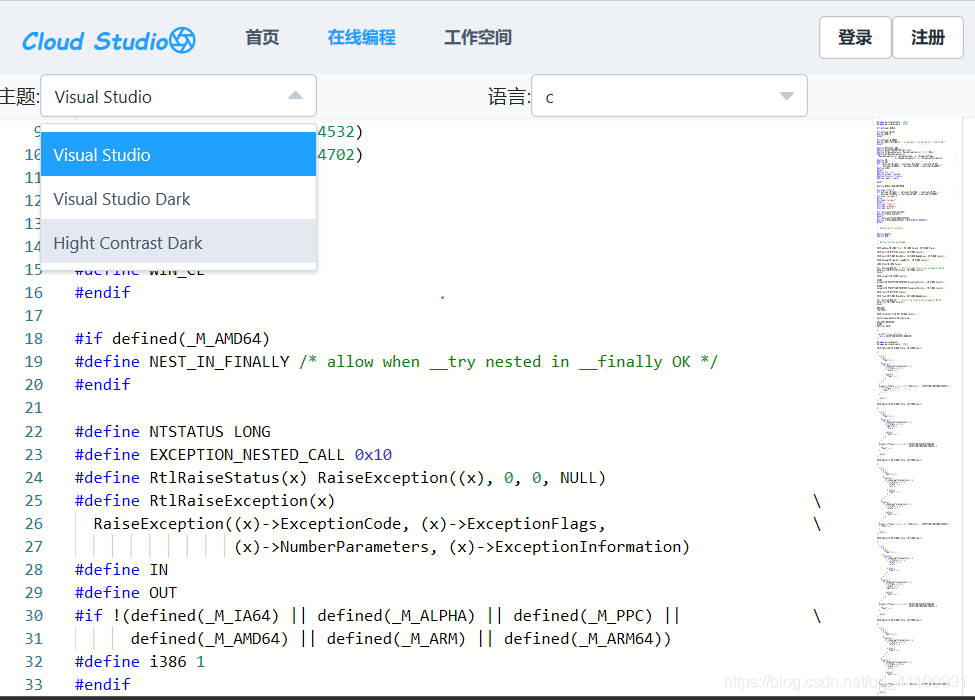The image size is (975, 700).
Task: Click #define IN on line 28
Action: pos(121,569)
